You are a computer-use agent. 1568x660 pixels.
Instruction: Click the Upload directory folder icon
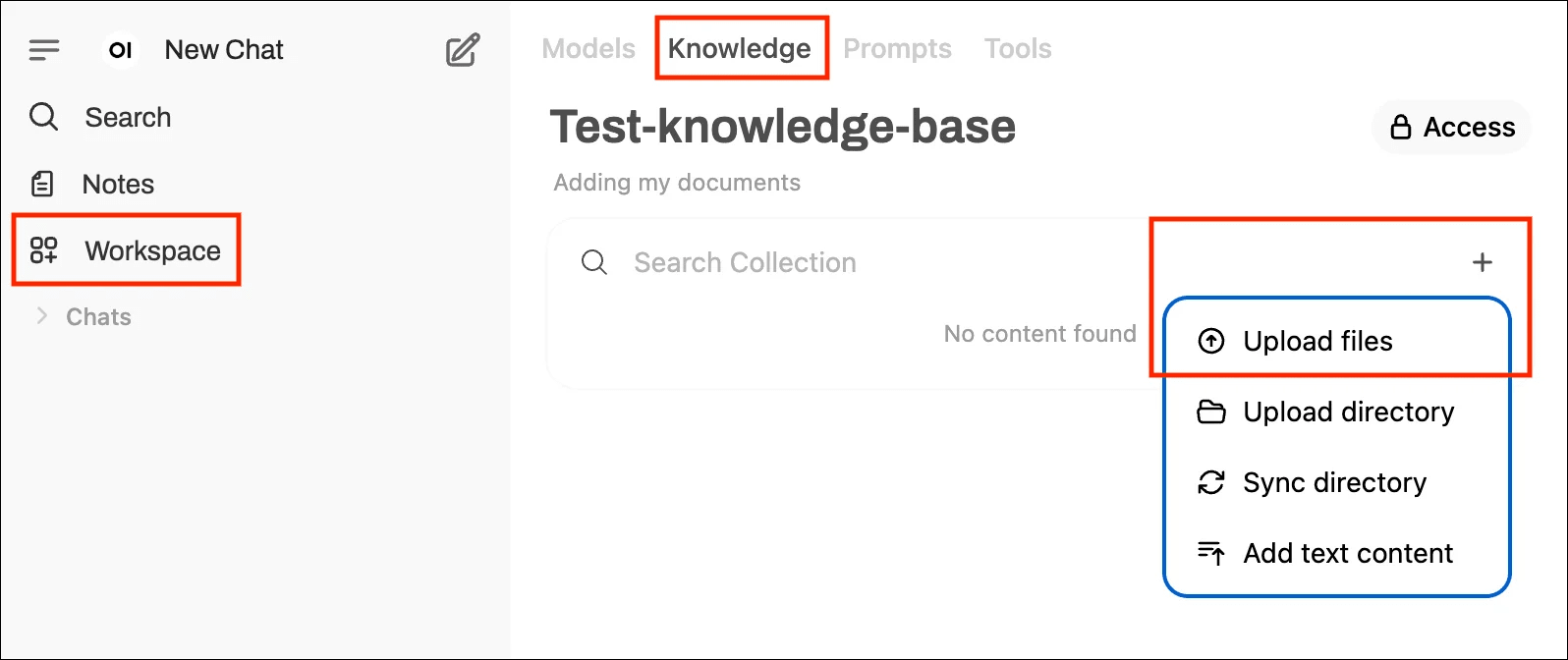pos(1210,412)
